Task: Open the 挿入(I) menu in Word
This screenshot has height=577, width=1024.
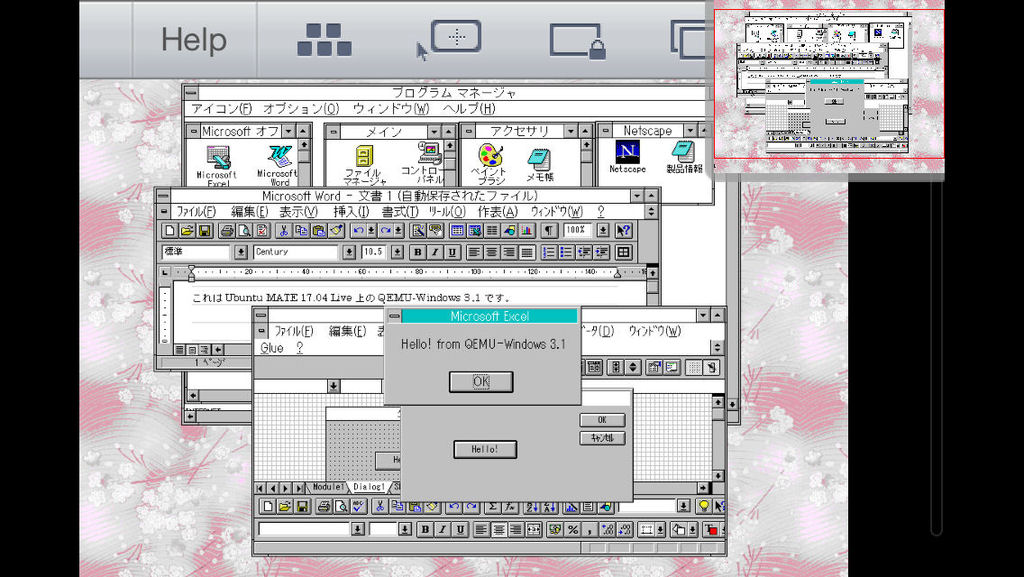Action: pos(351,211)
